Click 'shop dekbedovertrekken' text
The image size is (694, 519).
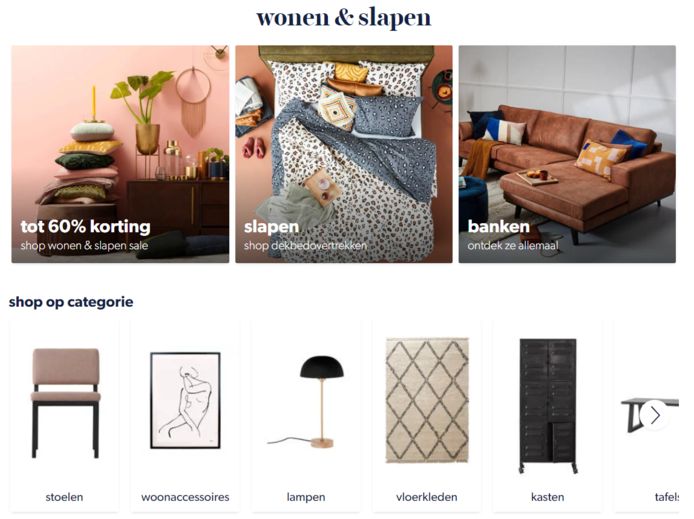pos(305,246)
